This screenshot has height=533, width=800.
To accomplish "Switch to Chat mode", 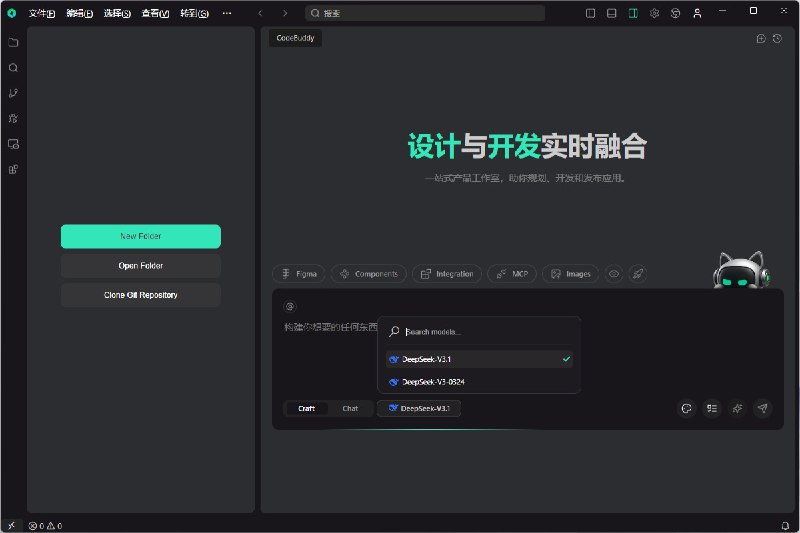I will click(350, 408).
